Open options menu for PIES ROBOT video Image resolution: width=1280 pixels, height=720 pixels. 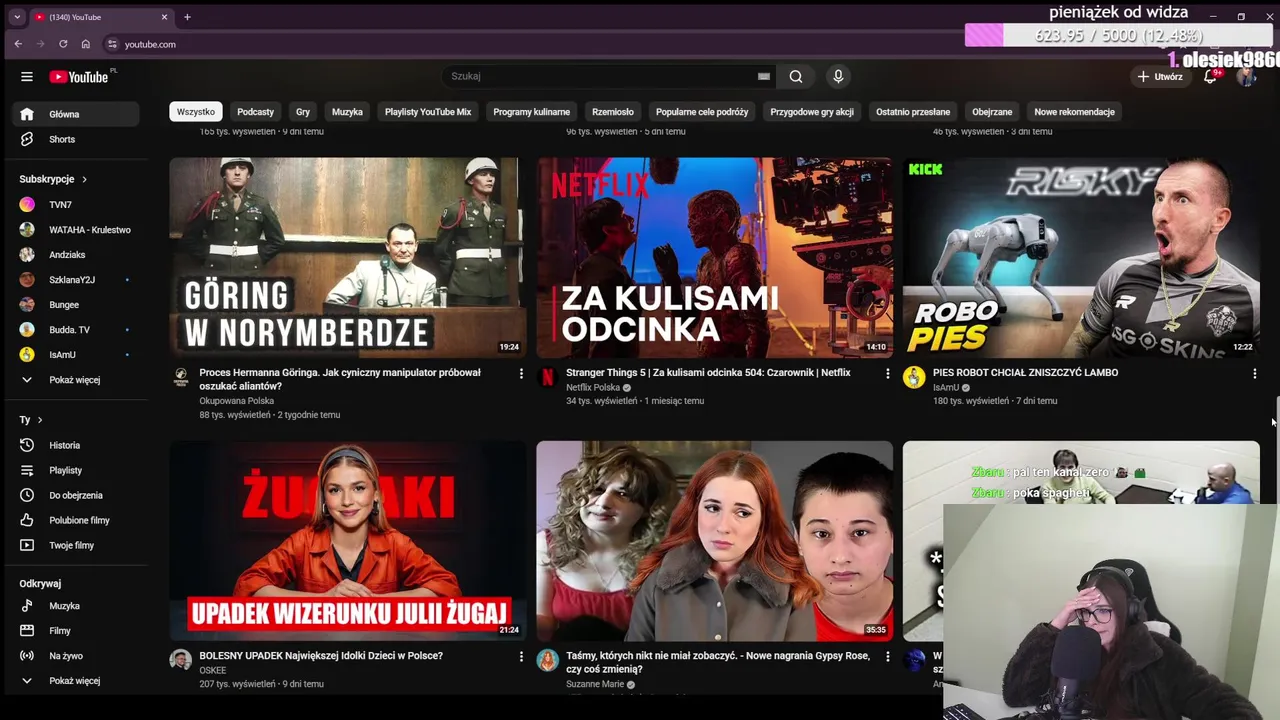1254,373
